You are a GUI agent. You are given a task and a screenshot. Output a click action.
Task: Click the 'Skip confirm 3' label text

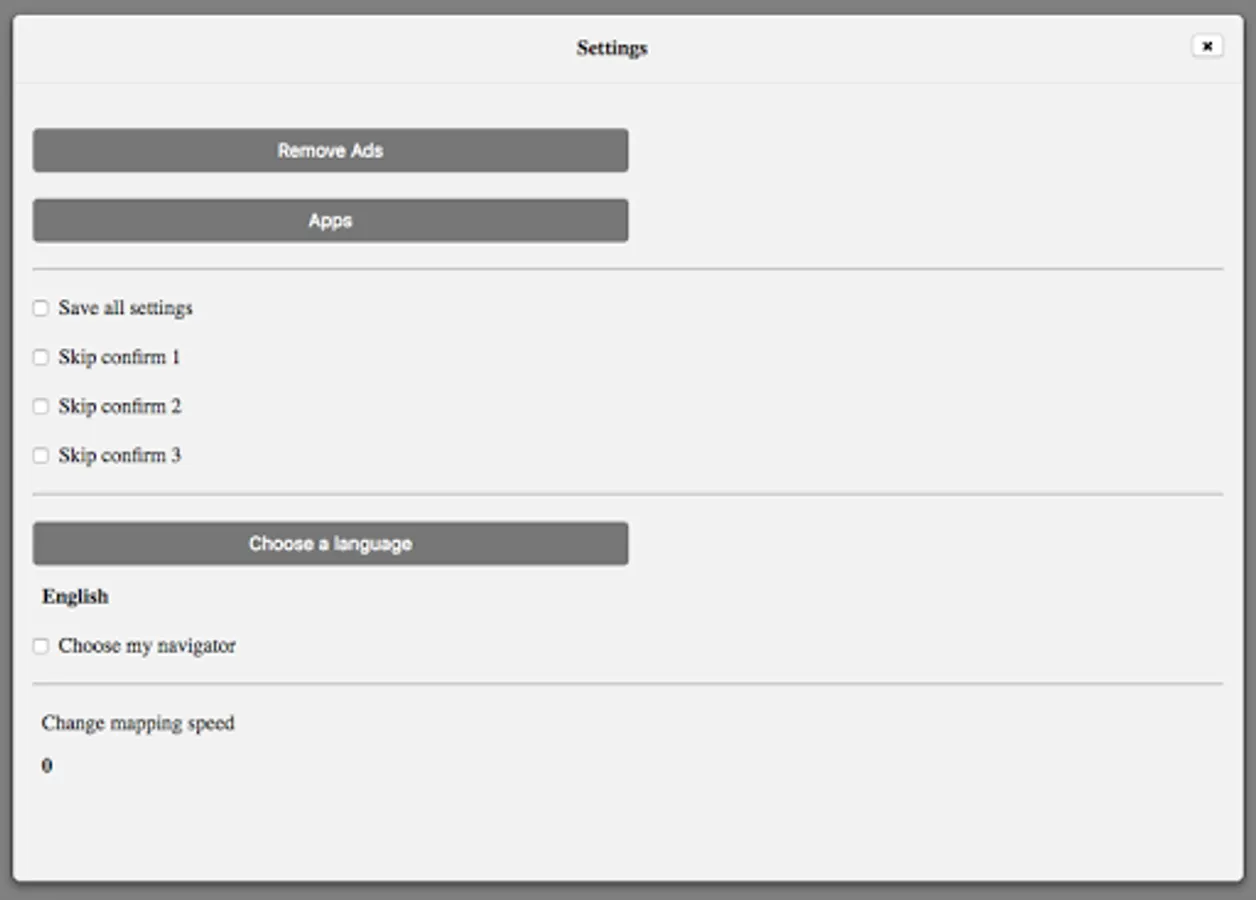(119, 455)
